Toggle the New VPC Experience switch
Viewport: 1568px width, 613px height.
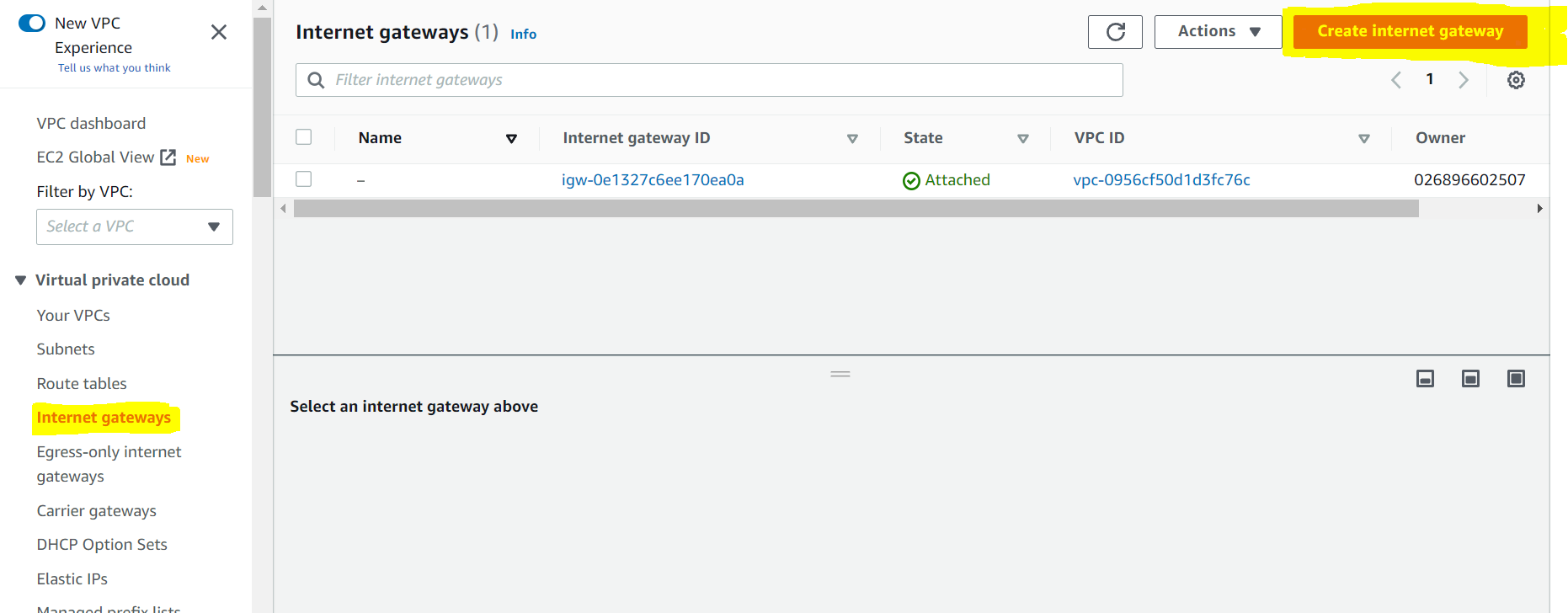pos(31,23)
